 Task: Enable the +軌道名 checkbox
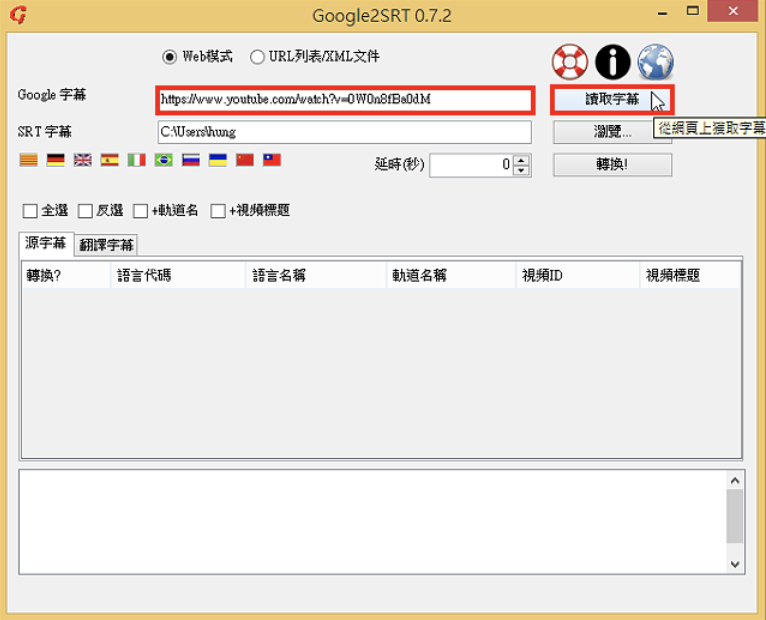[140, 211]
